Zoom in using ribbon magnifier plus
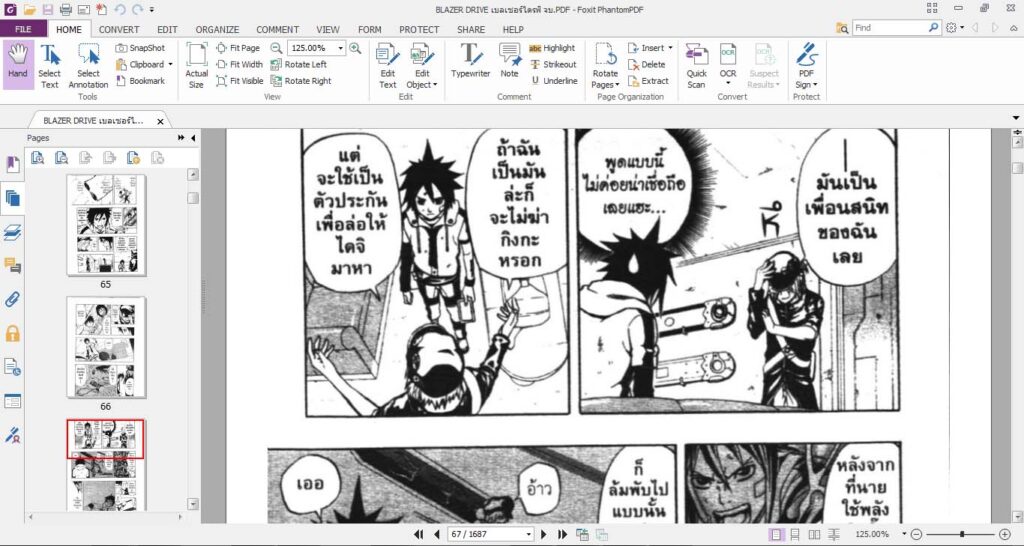The height and width of the screenshot is (546, 1024). coord(355,48)
